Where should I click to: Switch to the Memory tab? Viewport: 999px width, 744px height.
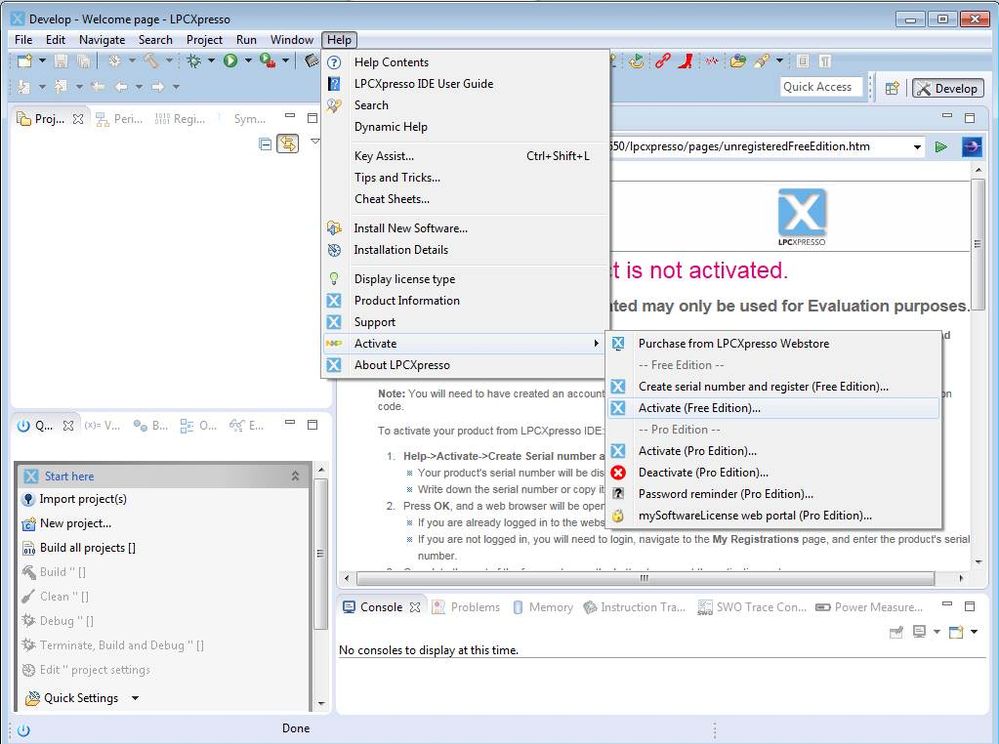543,607
